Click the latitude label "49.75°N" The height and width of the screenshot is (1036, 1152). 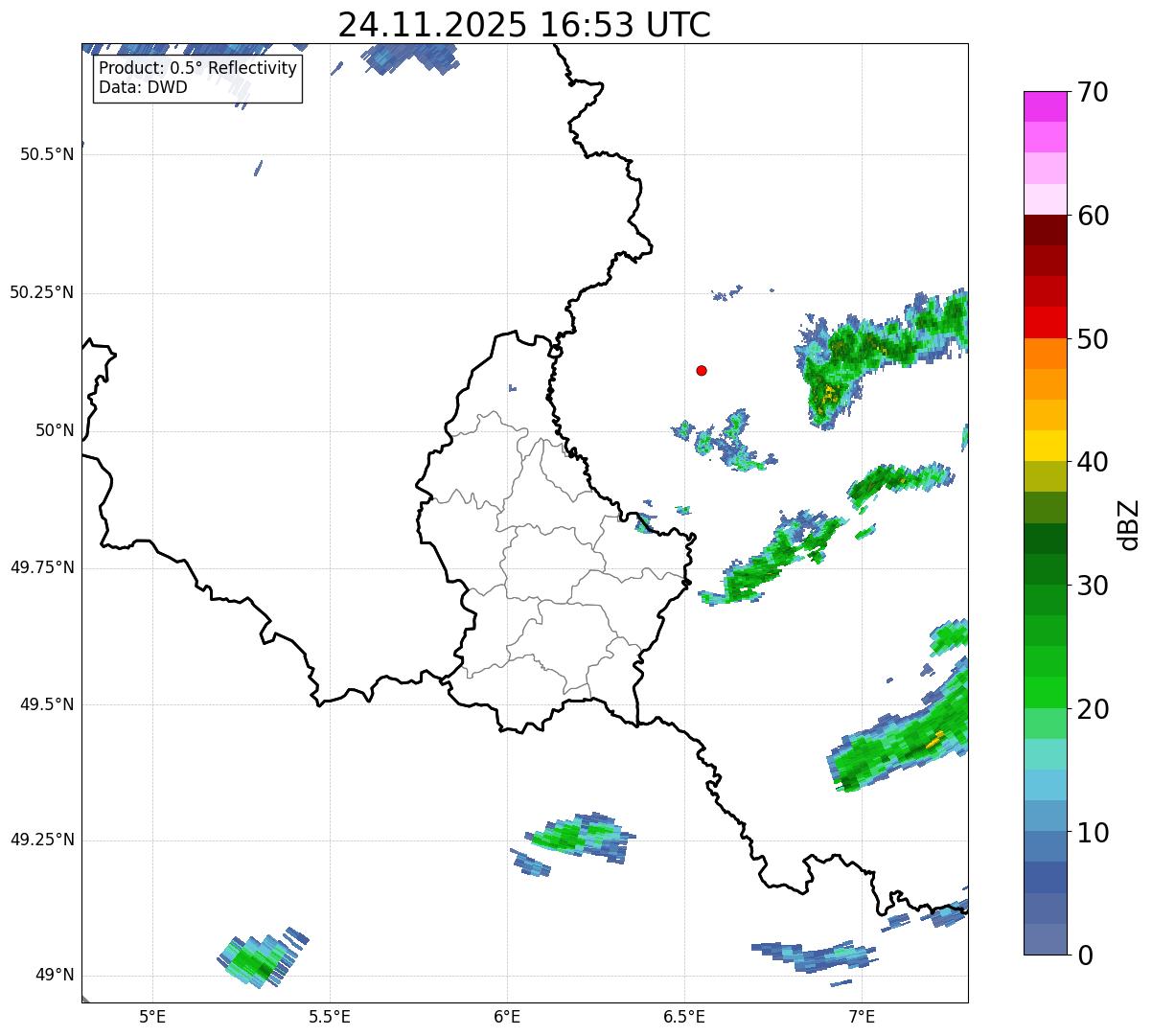coord(42,567)
